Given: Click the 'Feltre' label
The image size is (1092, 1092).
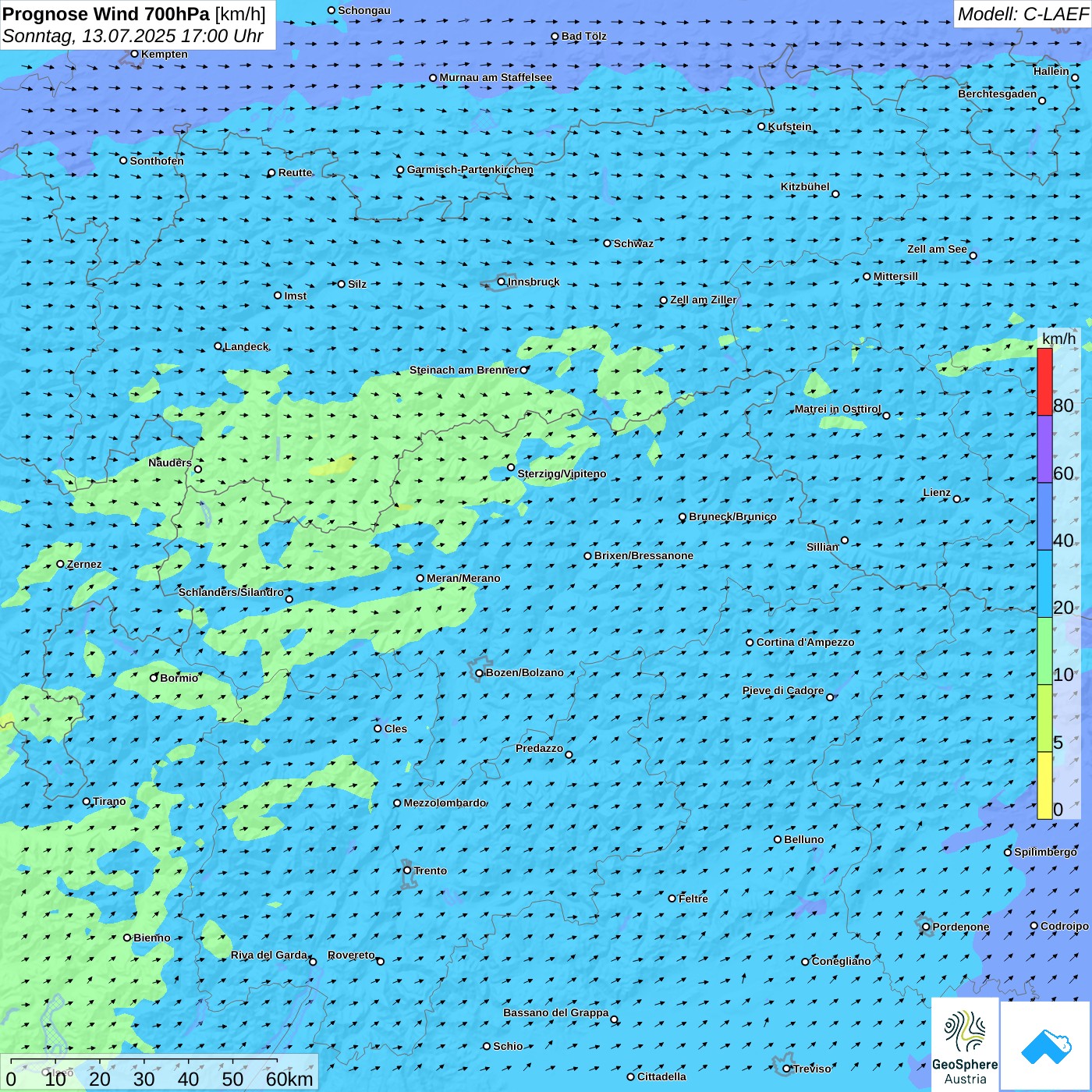Looking at the screenshot, I should 693,899.
